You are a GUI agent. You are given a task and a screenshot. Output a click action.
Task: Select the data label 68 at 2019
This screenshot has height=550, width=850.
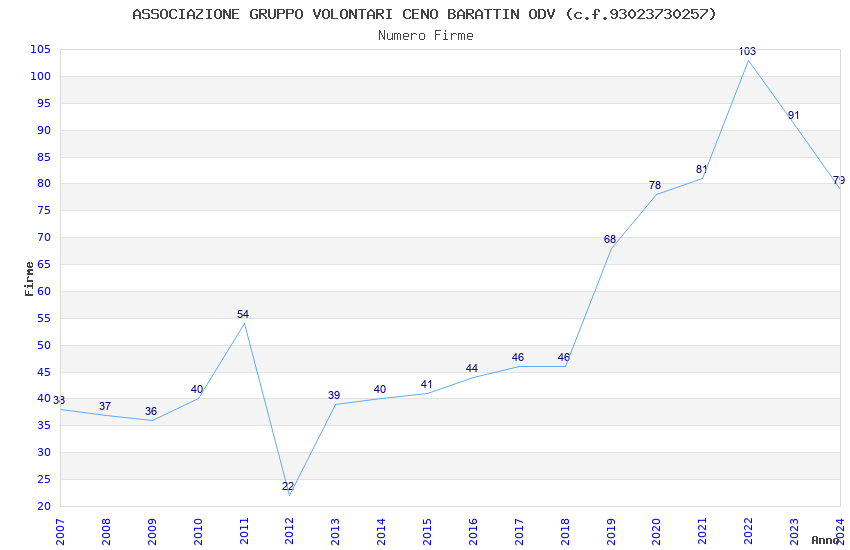click(x=610, y=240)
